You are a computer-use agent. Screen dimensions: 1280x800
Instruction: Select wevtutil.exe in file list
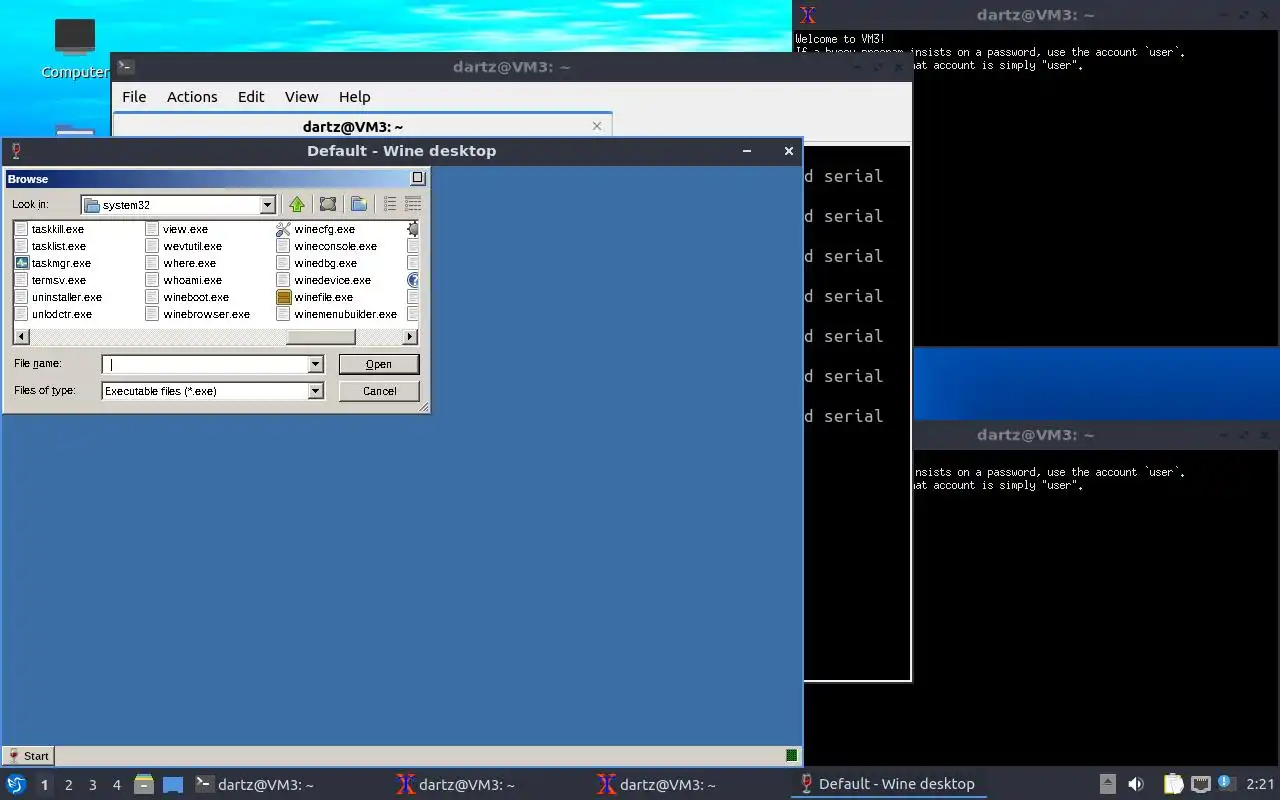pyautogui.click(x=192, y=246)
